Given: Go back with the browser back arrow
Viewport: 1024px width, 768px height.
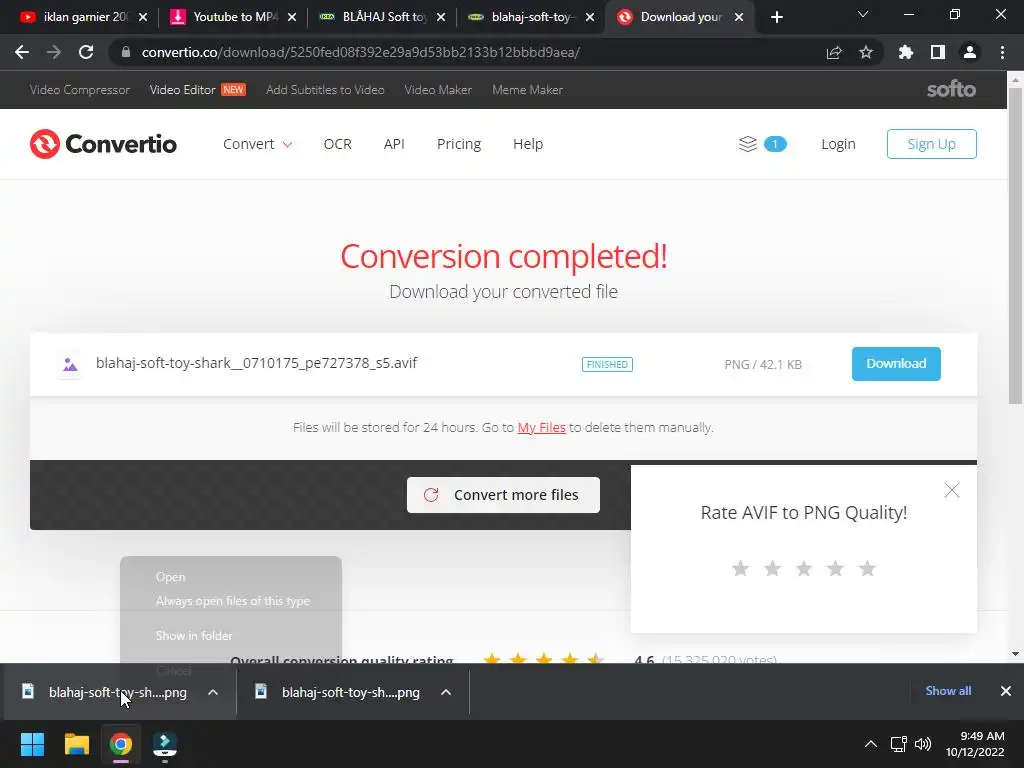Looking at the screenshot, I should [22, 52].
